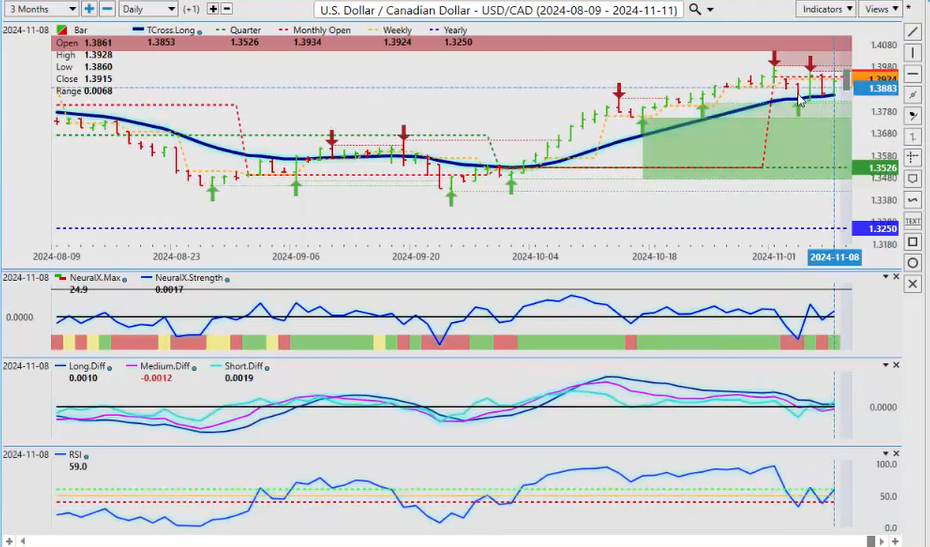The width and height of the screenshot is (930, 547).
Task: Select the vertical line drawing tool
Action: coord(913,53)
